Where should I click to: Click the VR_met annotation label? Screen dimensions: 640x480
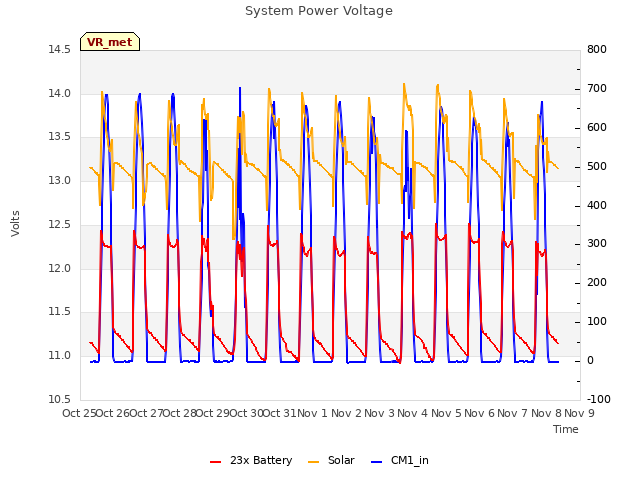click(x=110, y=42)
